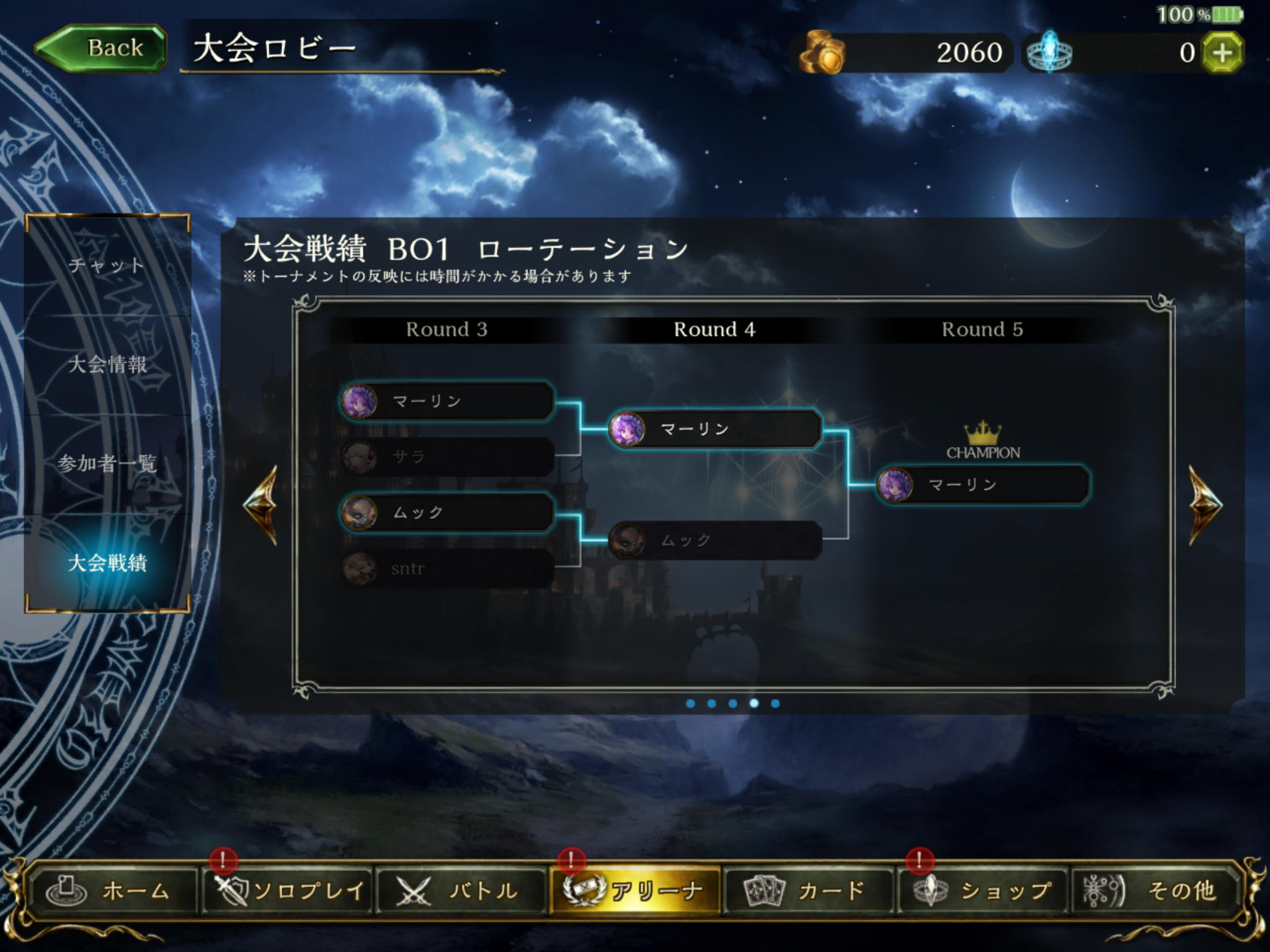
Task: Open the アリーナ bottom menu item
Action: point(635,891)
